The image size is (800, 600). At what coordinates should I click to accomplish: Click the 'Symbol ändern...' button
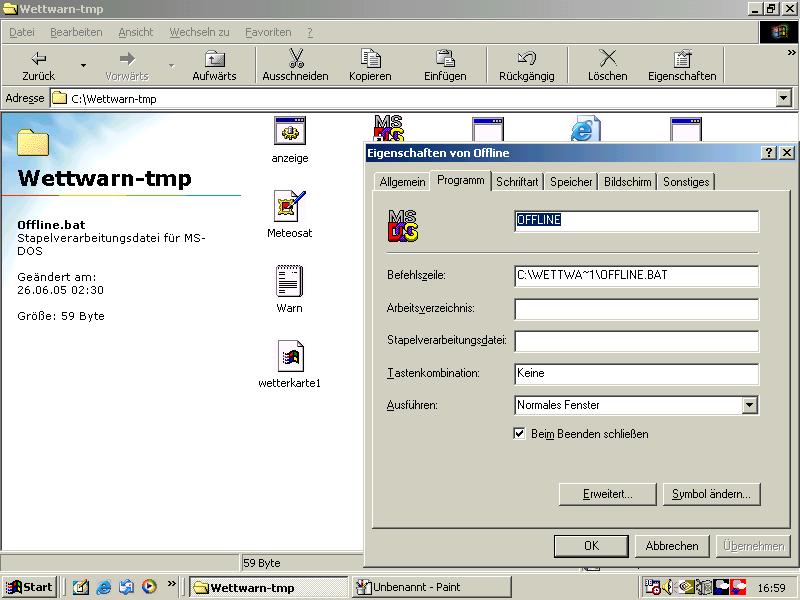coord(711,494)
